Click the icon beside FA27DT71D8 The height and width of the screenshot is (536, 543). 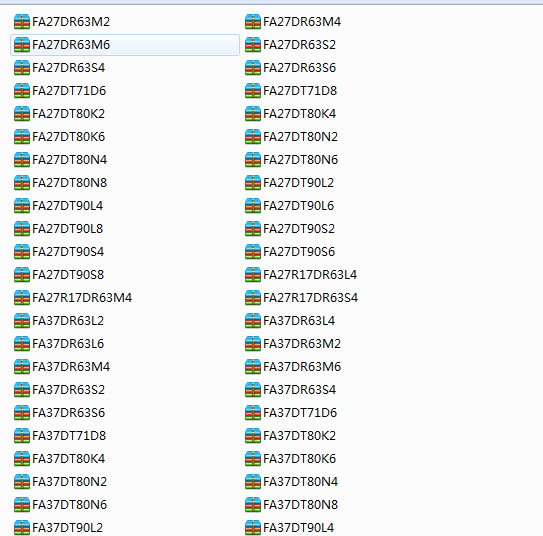pyautogui.click(x=253, y=91)
